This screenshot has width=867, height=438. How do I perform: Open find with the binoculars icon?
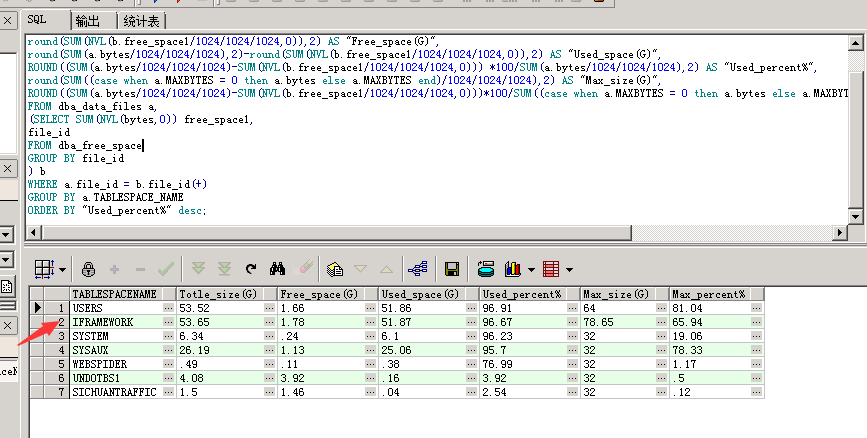click(x=279, y=269)
